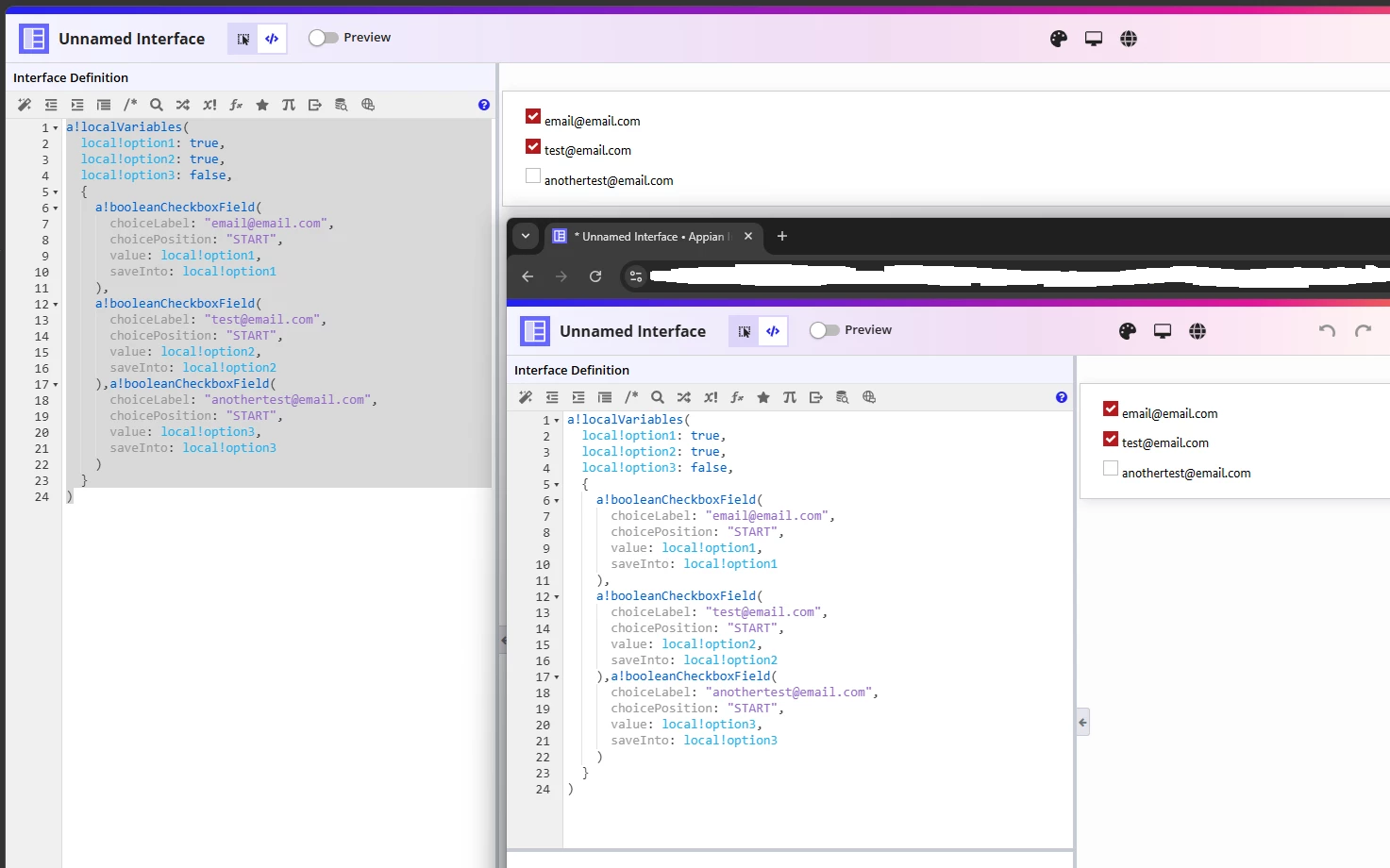Collapse code fold at line 6 in back window
Screen dimensions: 1390x868
click(56, 209)
